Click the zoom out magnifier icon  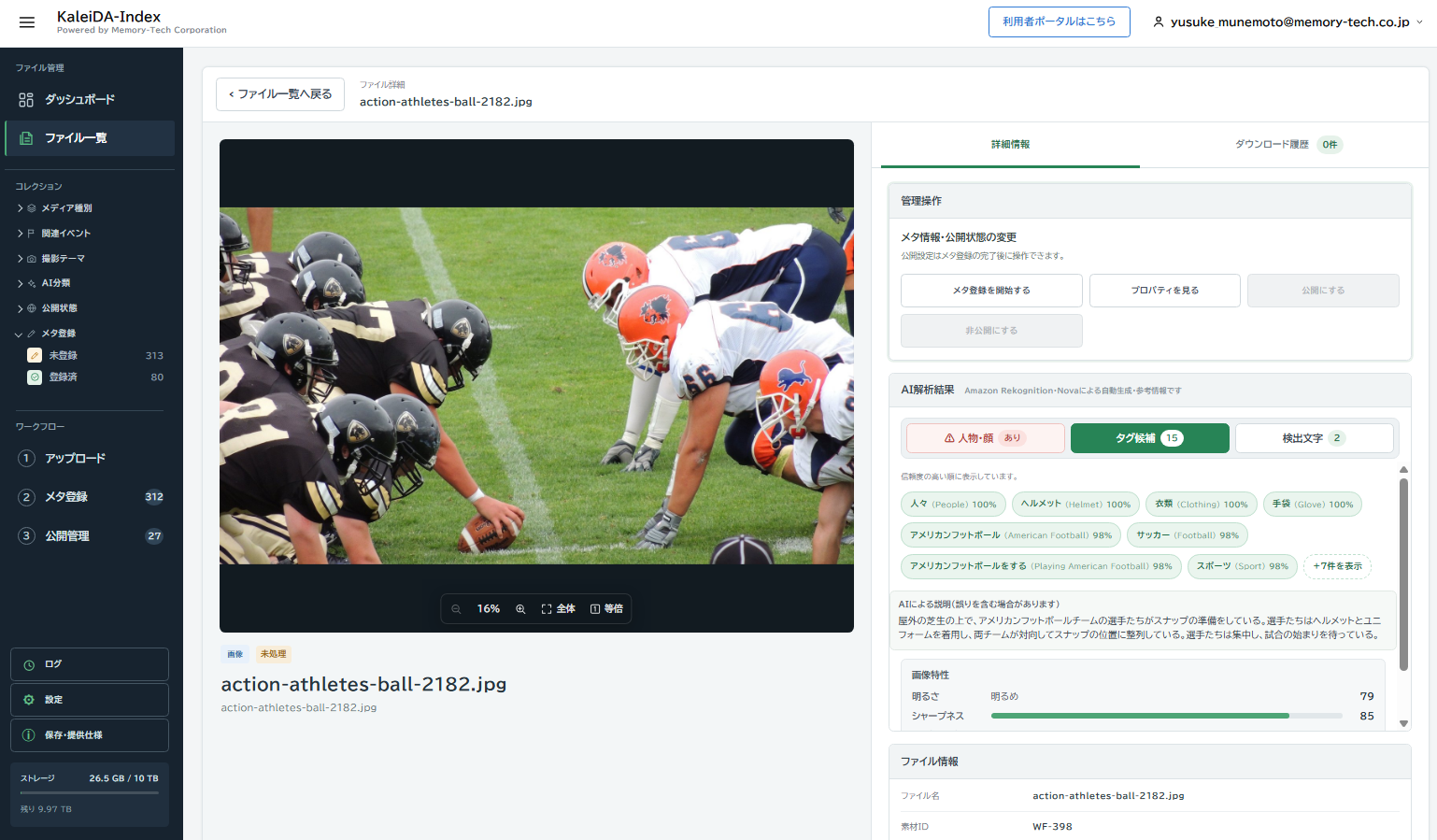456,609
